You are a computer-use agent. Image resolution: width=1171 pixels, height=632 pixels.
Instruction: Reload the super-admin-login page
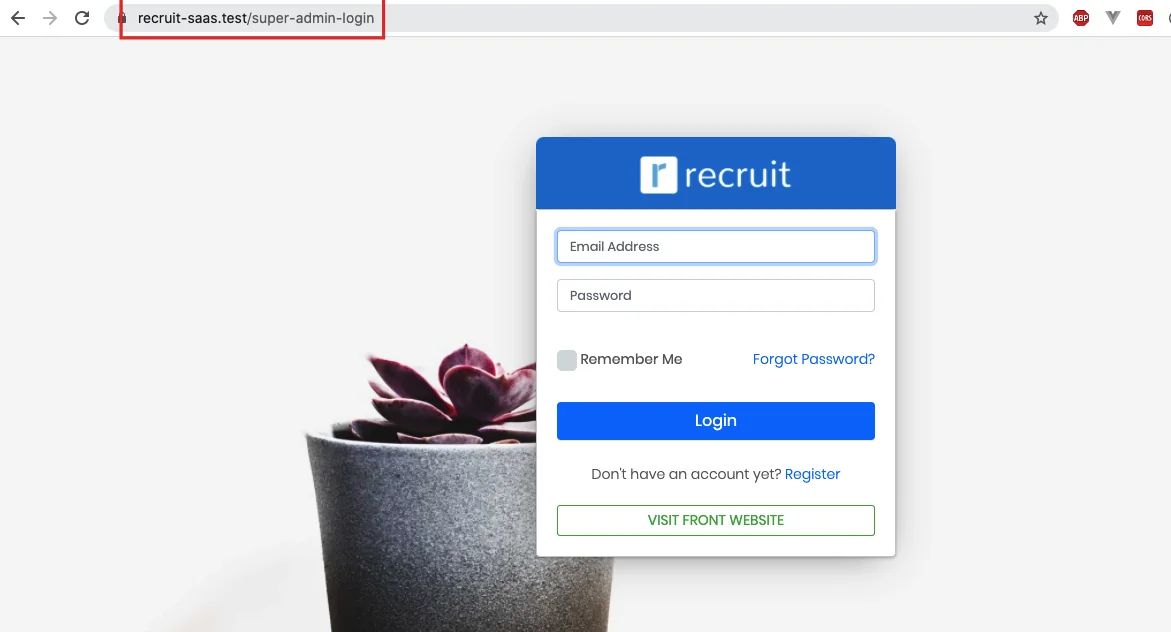pyautogui.click(x=82, y=18)
